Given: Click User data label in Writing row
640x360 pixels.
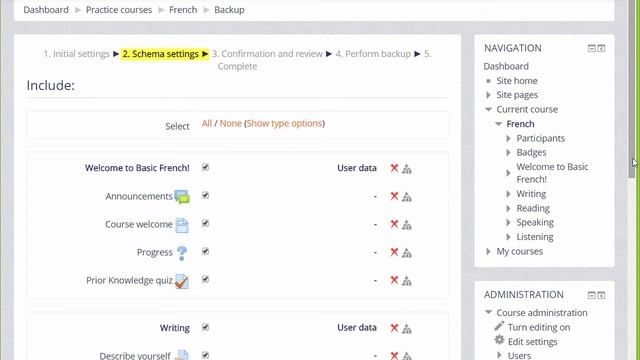Looking at the screenshot, I should 357,327.
